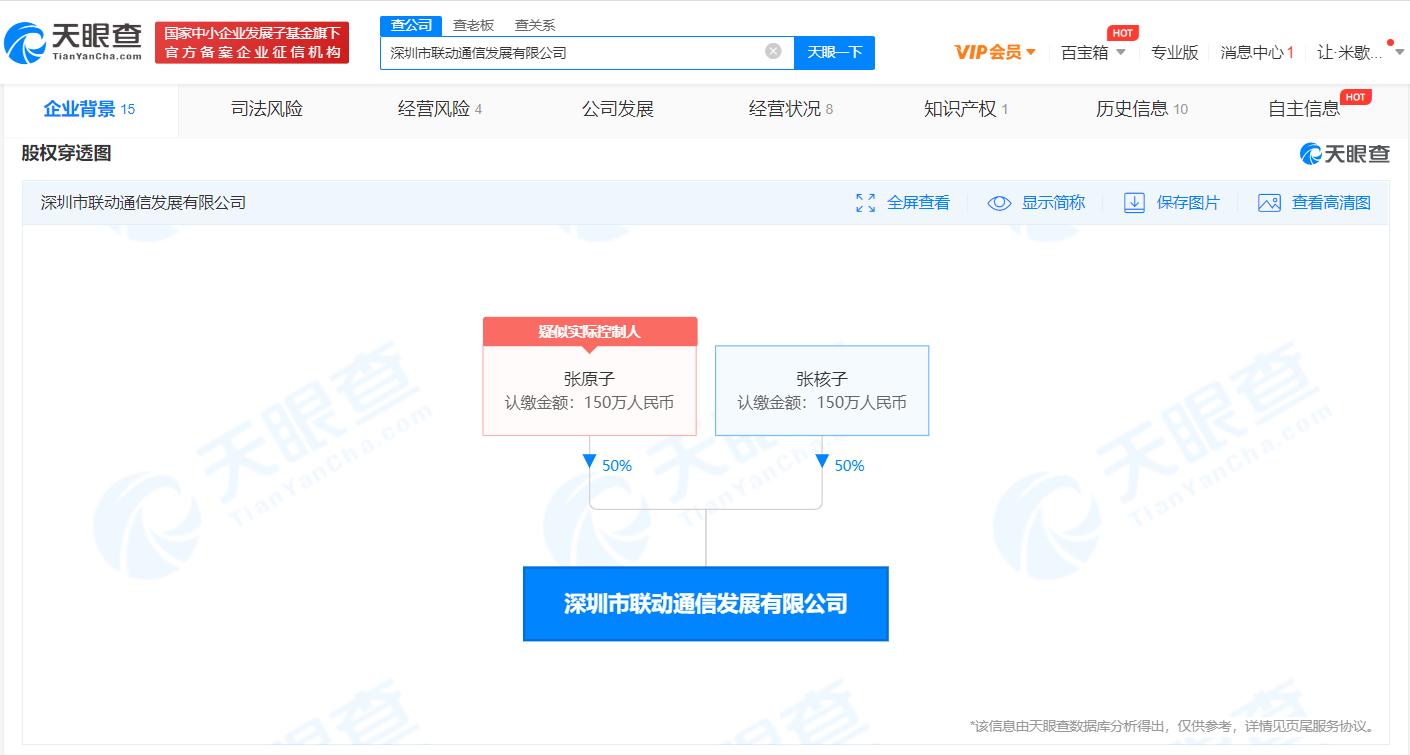
Task: Select the 张核子 shareholder node
Action: [822, 390]
